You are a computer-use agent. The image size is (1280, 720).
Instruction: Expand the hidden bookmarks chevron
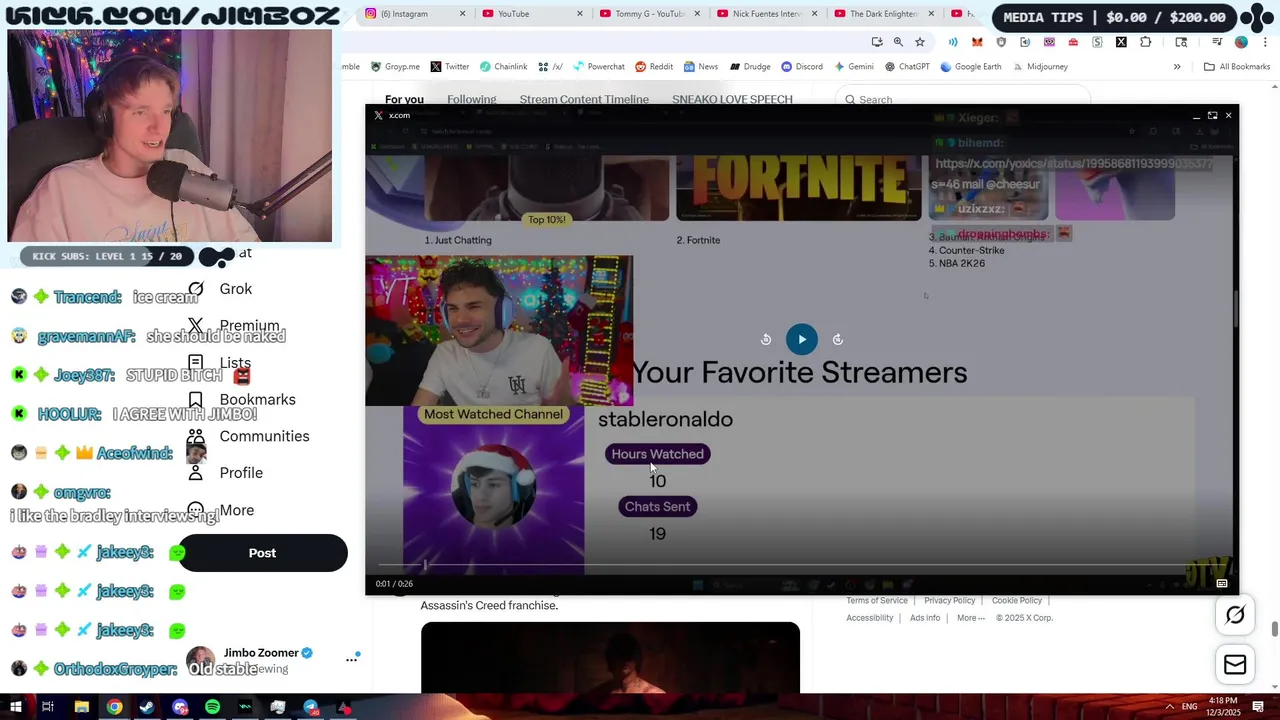[1177, 67]
